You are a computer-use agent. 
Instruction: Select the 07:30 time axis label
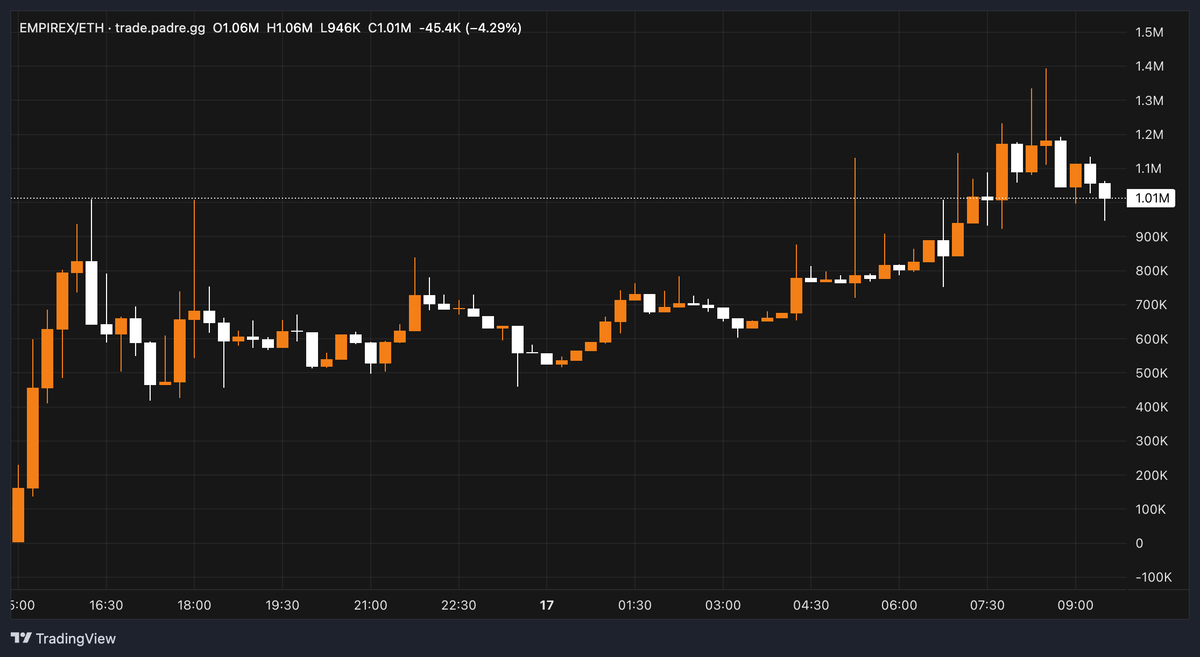point(987,606)
